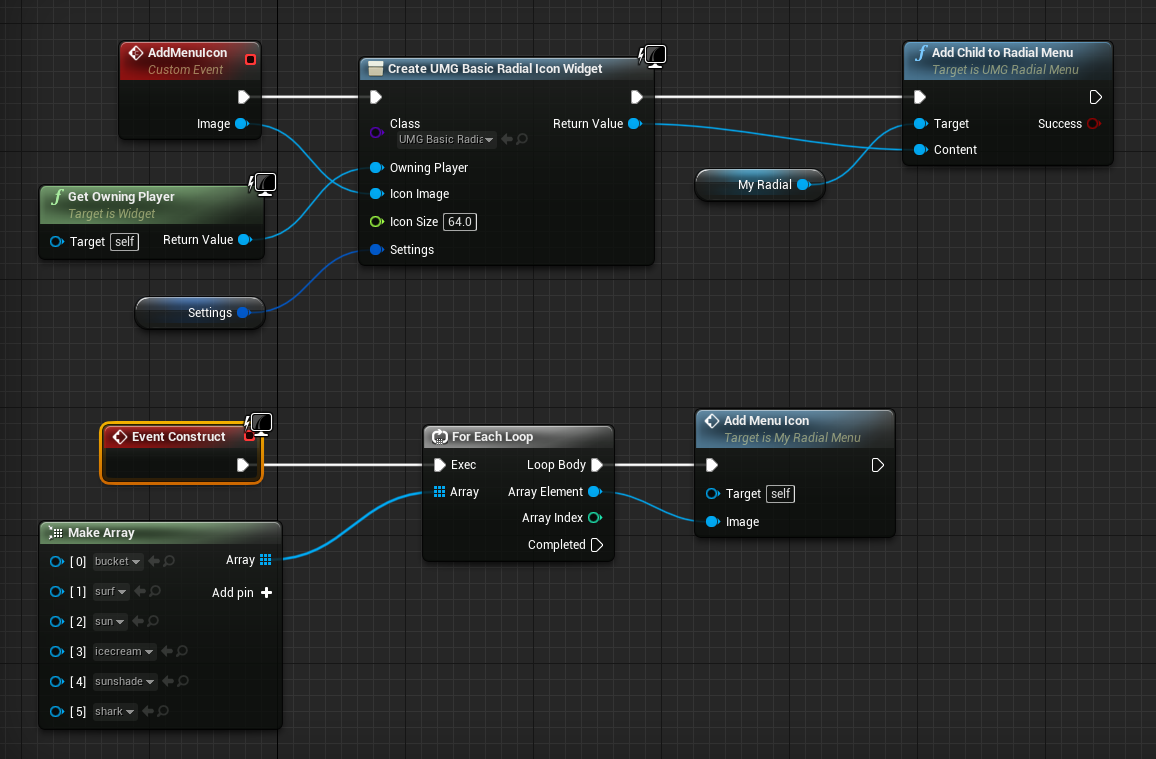Click the self Target field on Get Owning Player
This screenshot has height=759, width=1156.
[x=124, y=241]
